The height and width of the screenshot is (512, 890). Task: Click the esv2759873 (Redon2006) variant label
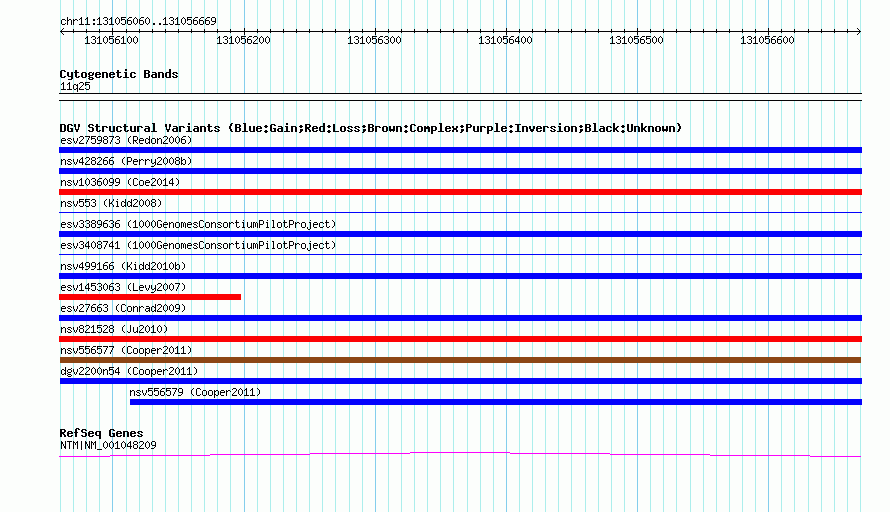pyautogui.click(x=126, y=140)
